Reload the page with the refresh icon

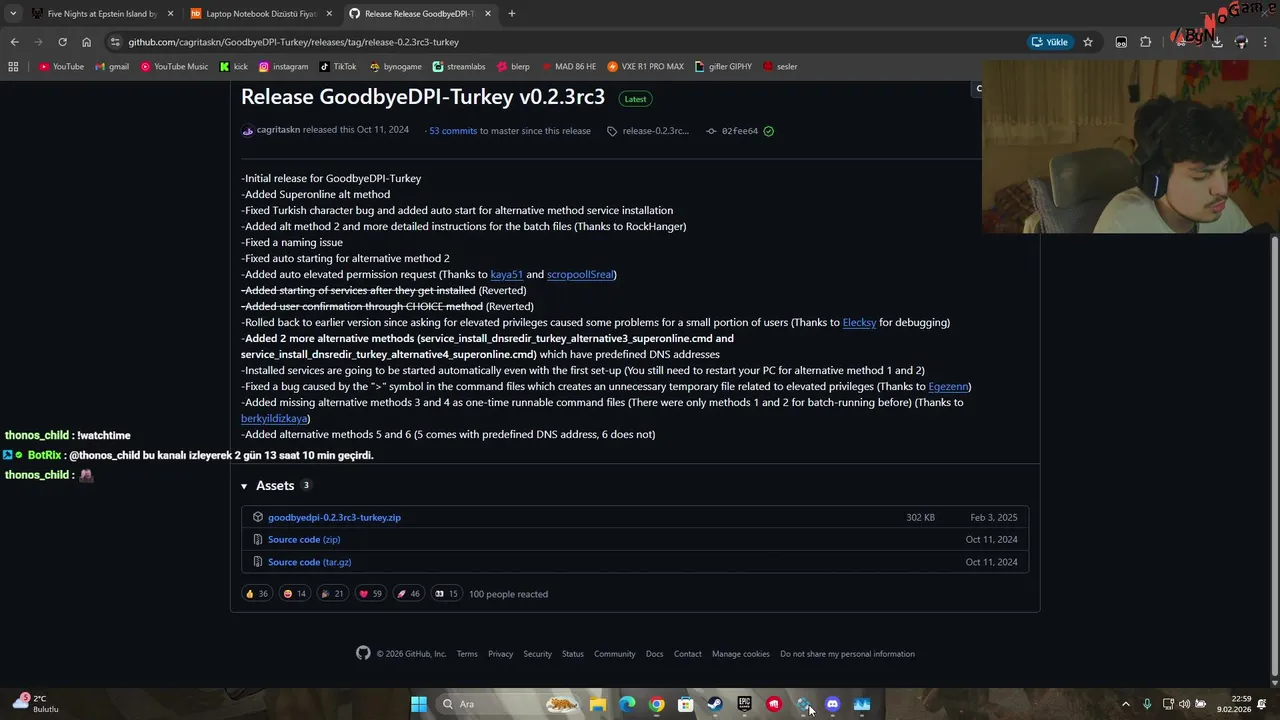point(62,42)
